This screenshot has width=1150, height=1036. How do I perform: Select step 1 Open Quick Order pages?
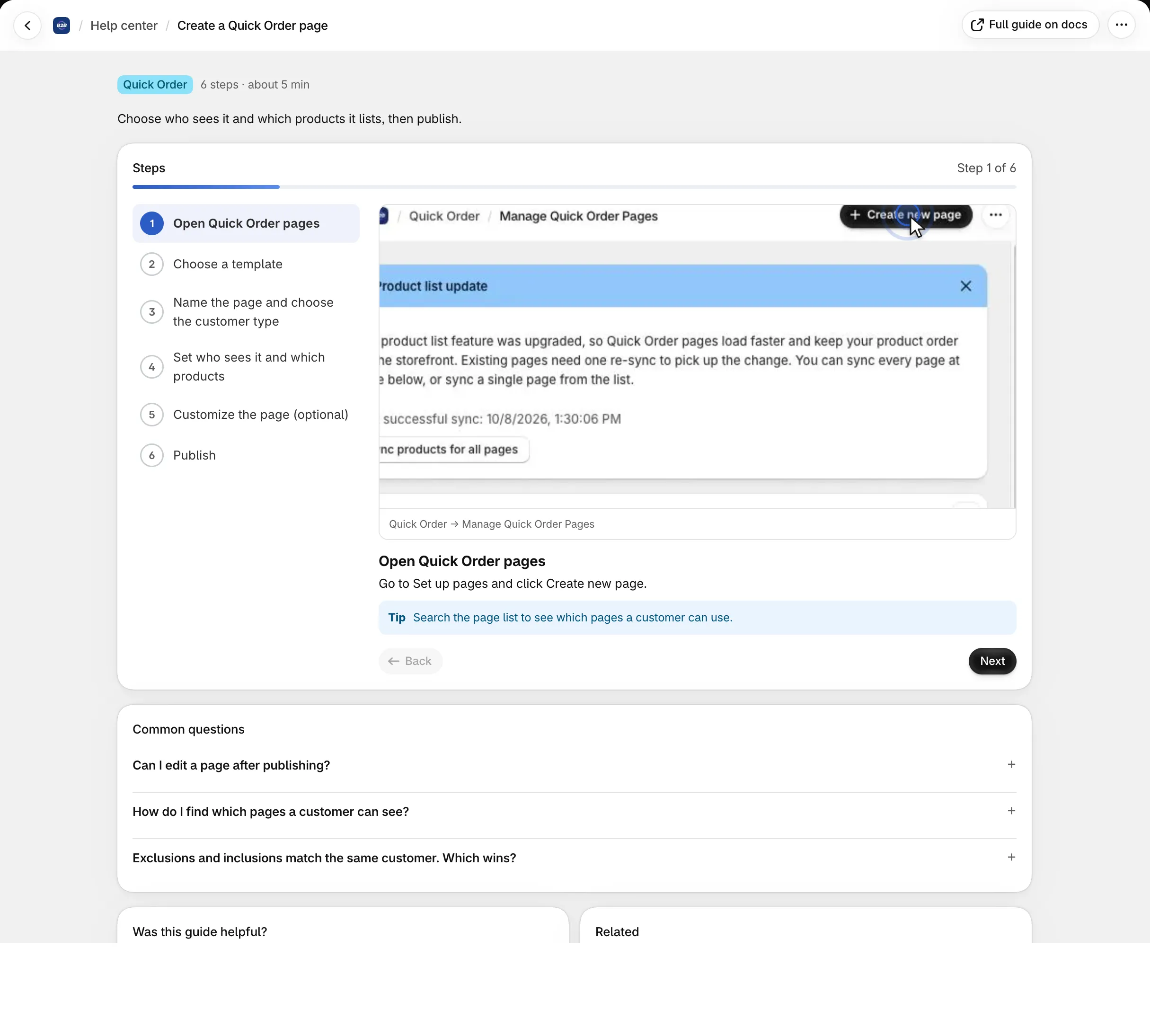click(246, 224)
